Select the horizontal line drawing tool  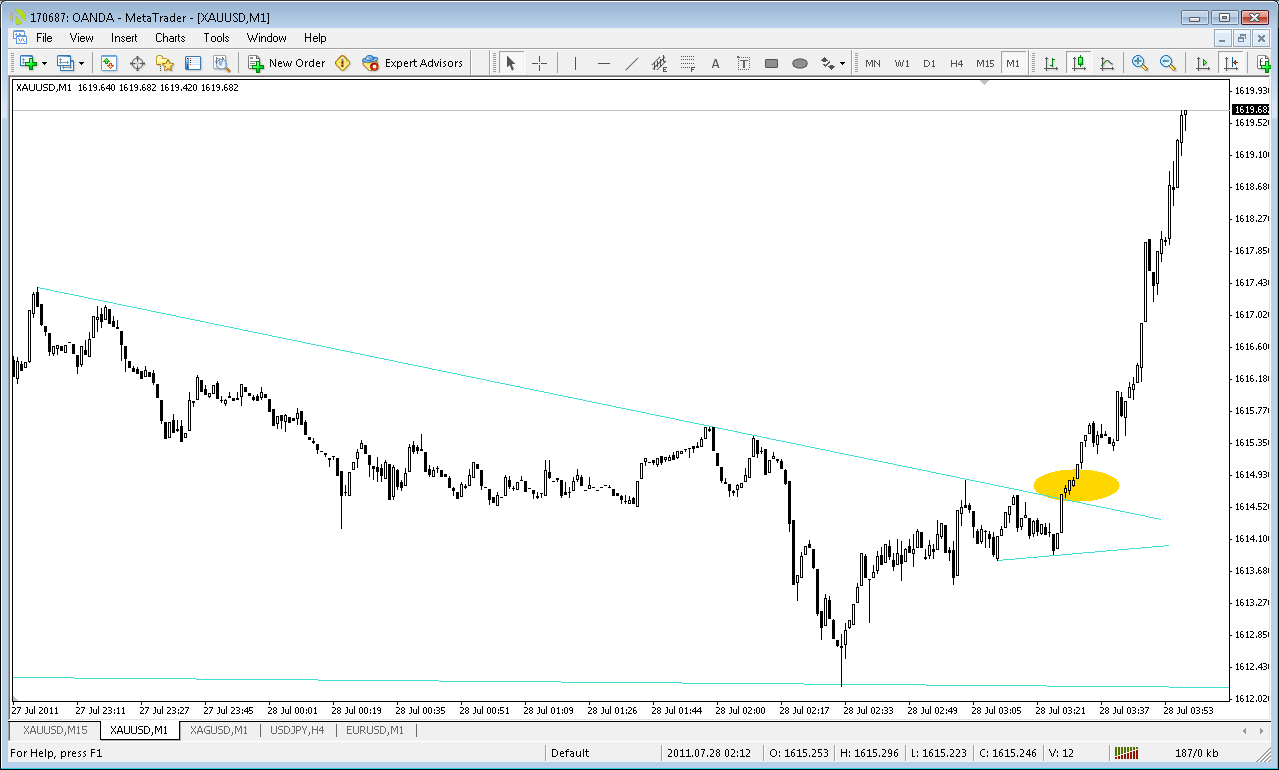pos(603,63)
